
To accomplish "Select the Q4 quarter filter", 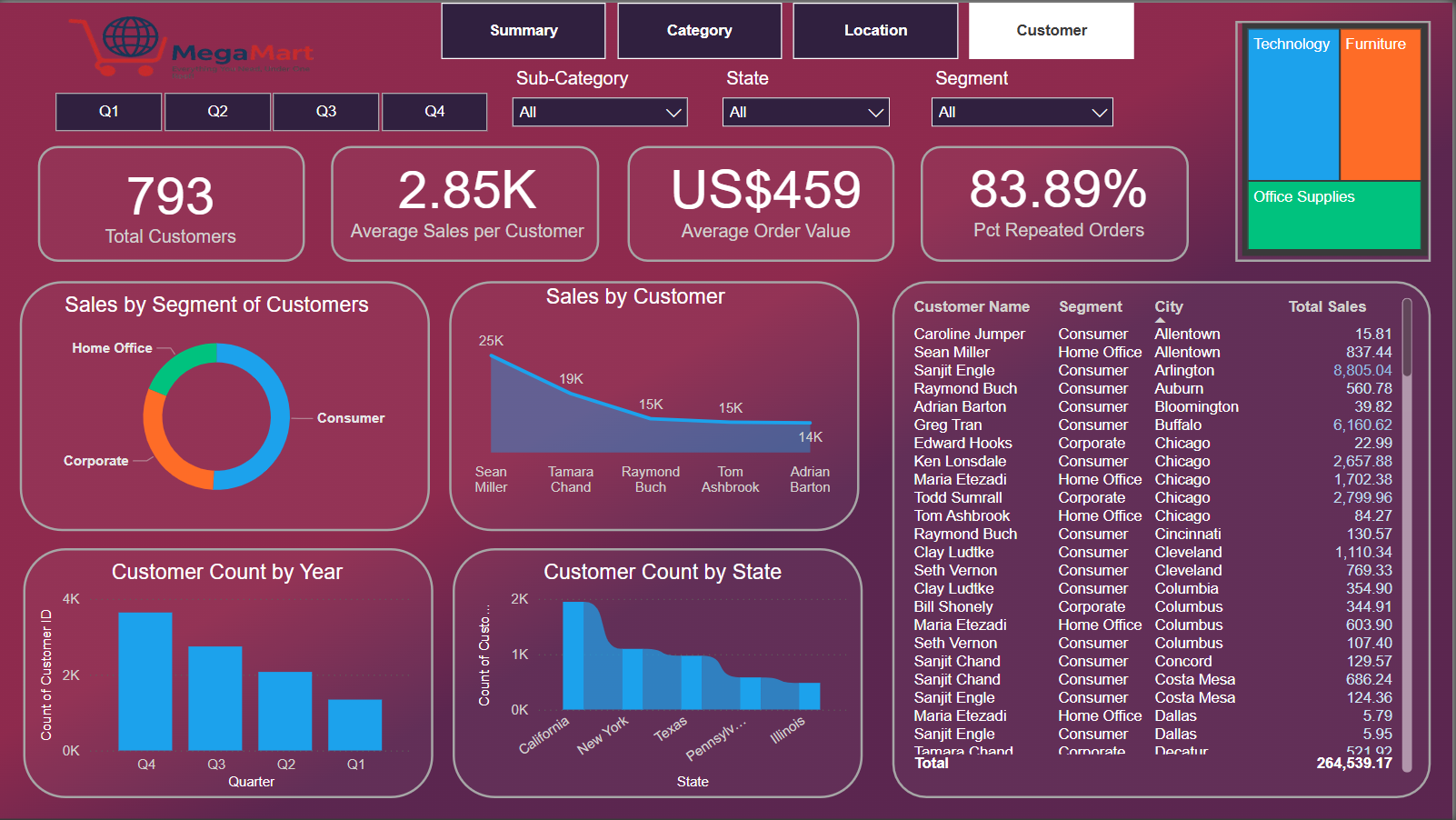I will point(434,111).
